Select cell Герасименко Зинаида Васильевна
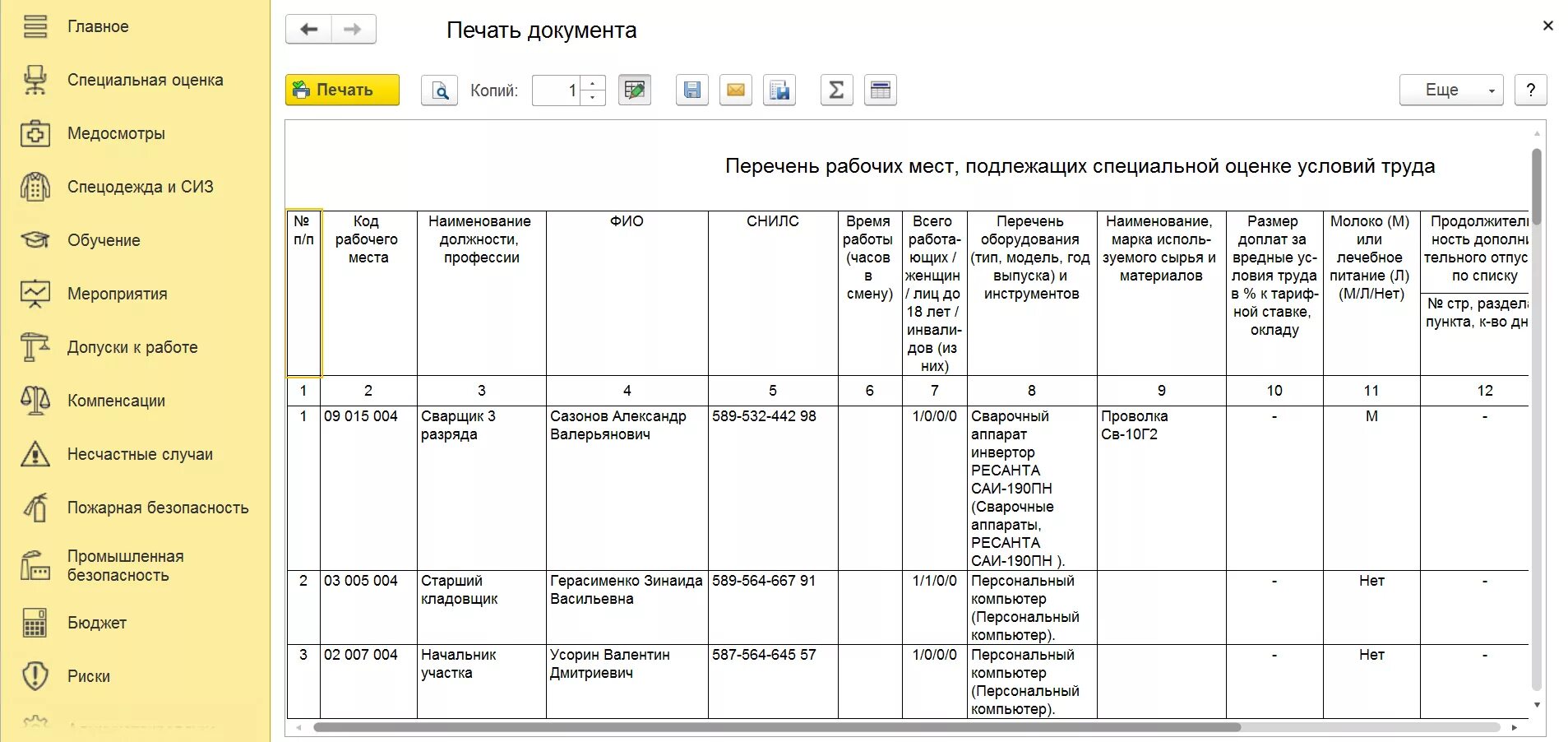1568x742 pixels. (627, 607)
